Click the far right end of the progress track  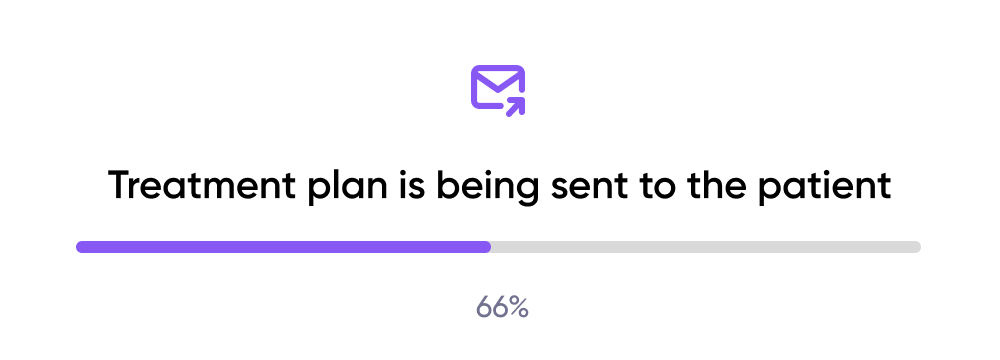point(916,247)
